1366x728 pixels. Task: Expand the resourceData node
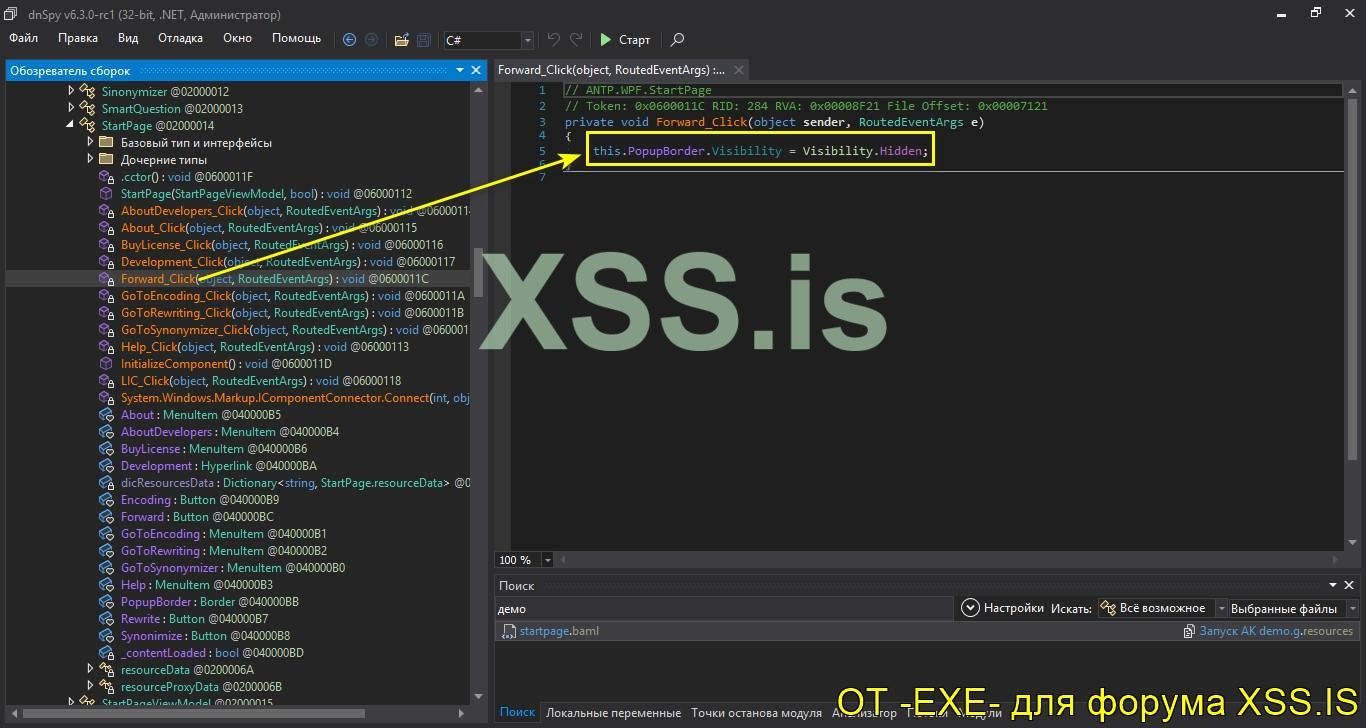point(90,669)
